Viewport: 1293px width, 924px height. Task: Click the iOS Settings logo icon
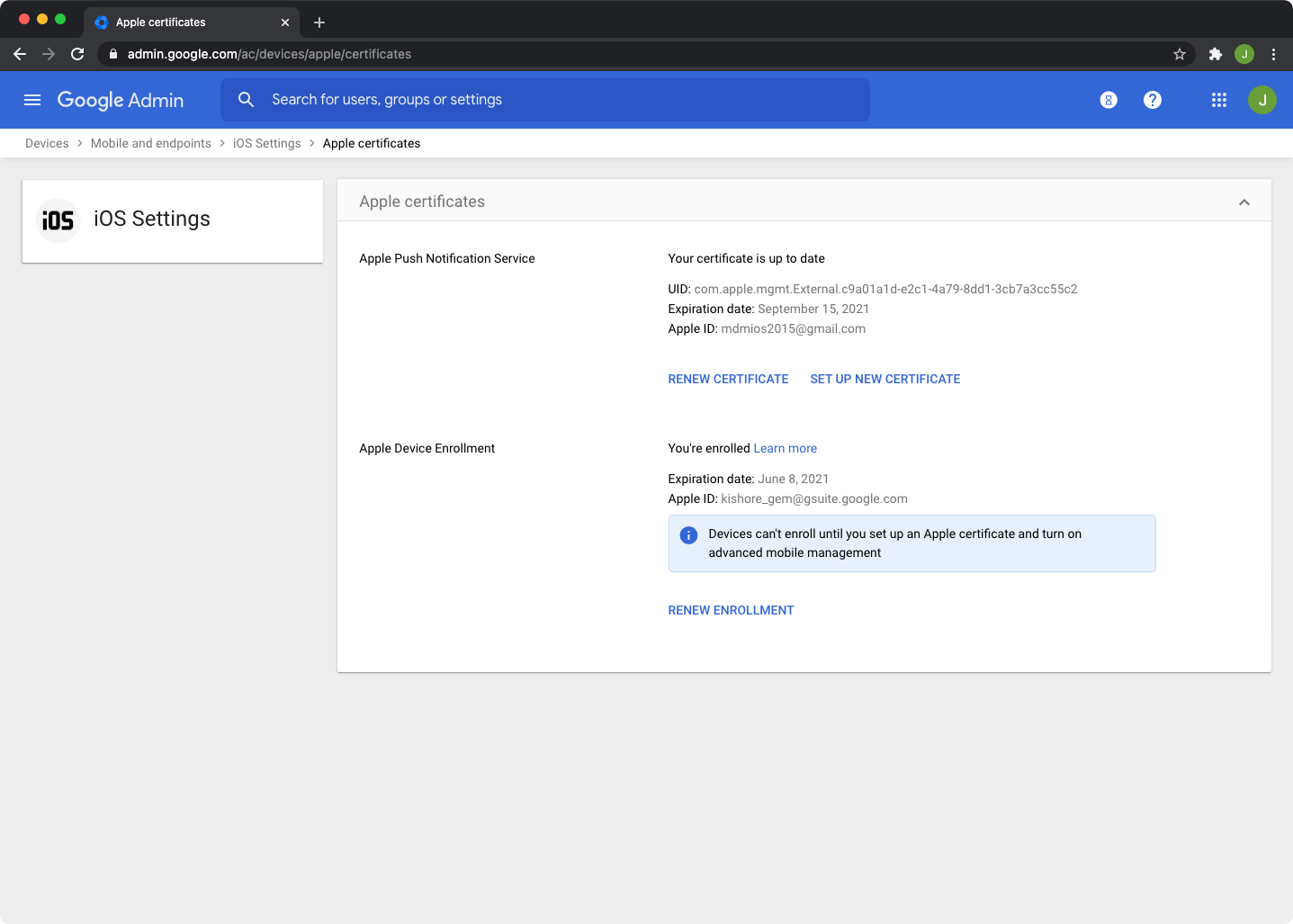point(58,220)
